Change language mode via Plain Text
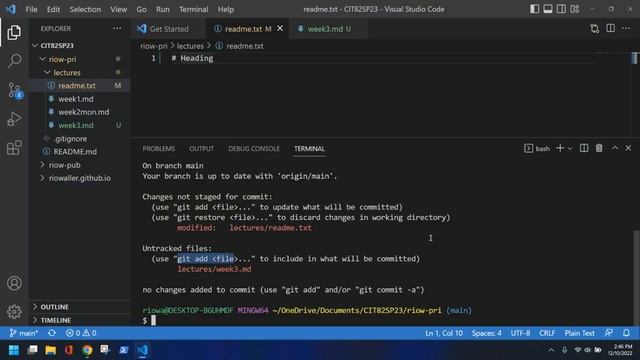Viewport: 640px width, 360px height. (579, 333)
